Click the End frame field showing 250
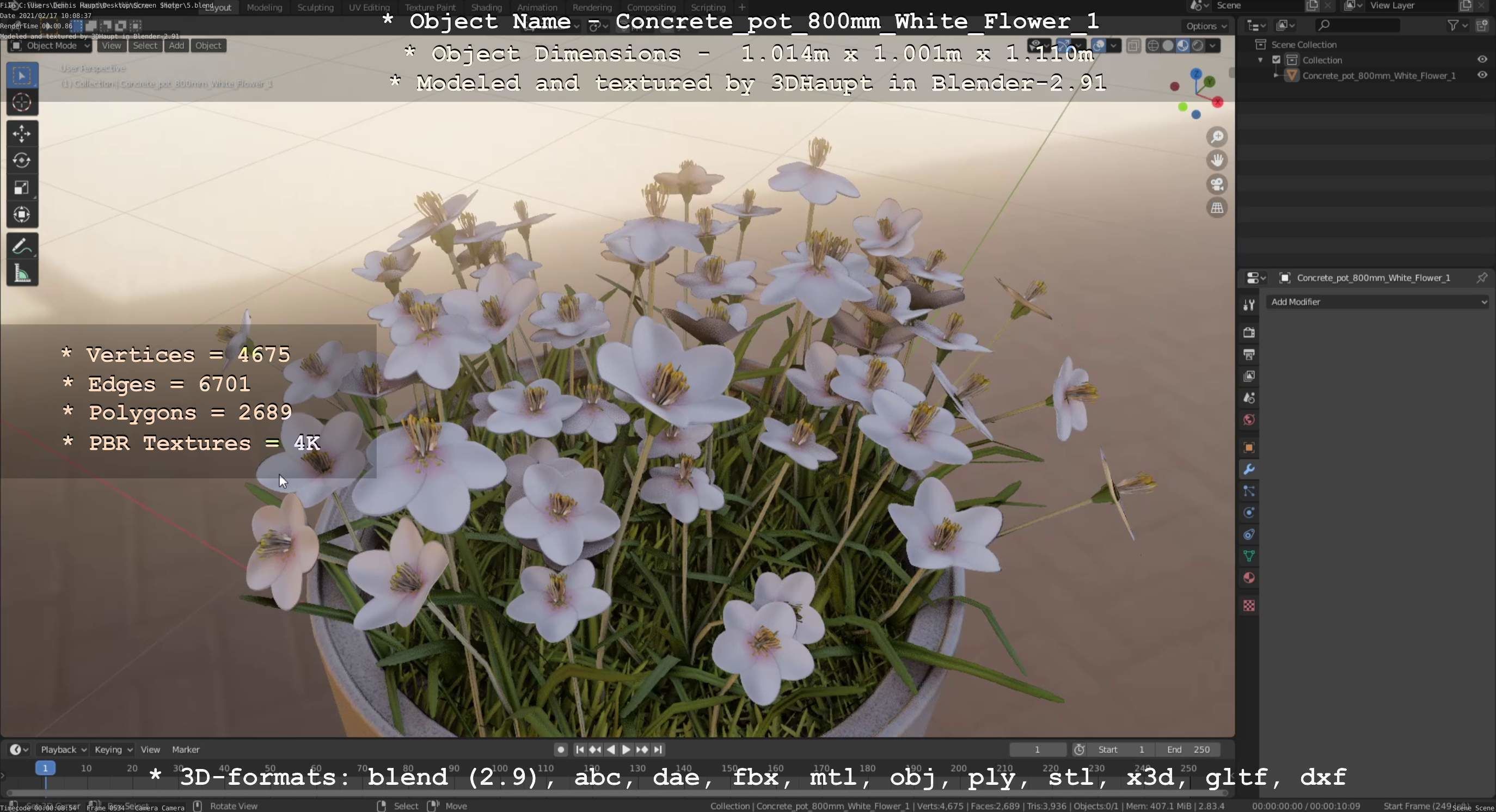This screenshot has width=1496, height=812. tap(1188, 749)
